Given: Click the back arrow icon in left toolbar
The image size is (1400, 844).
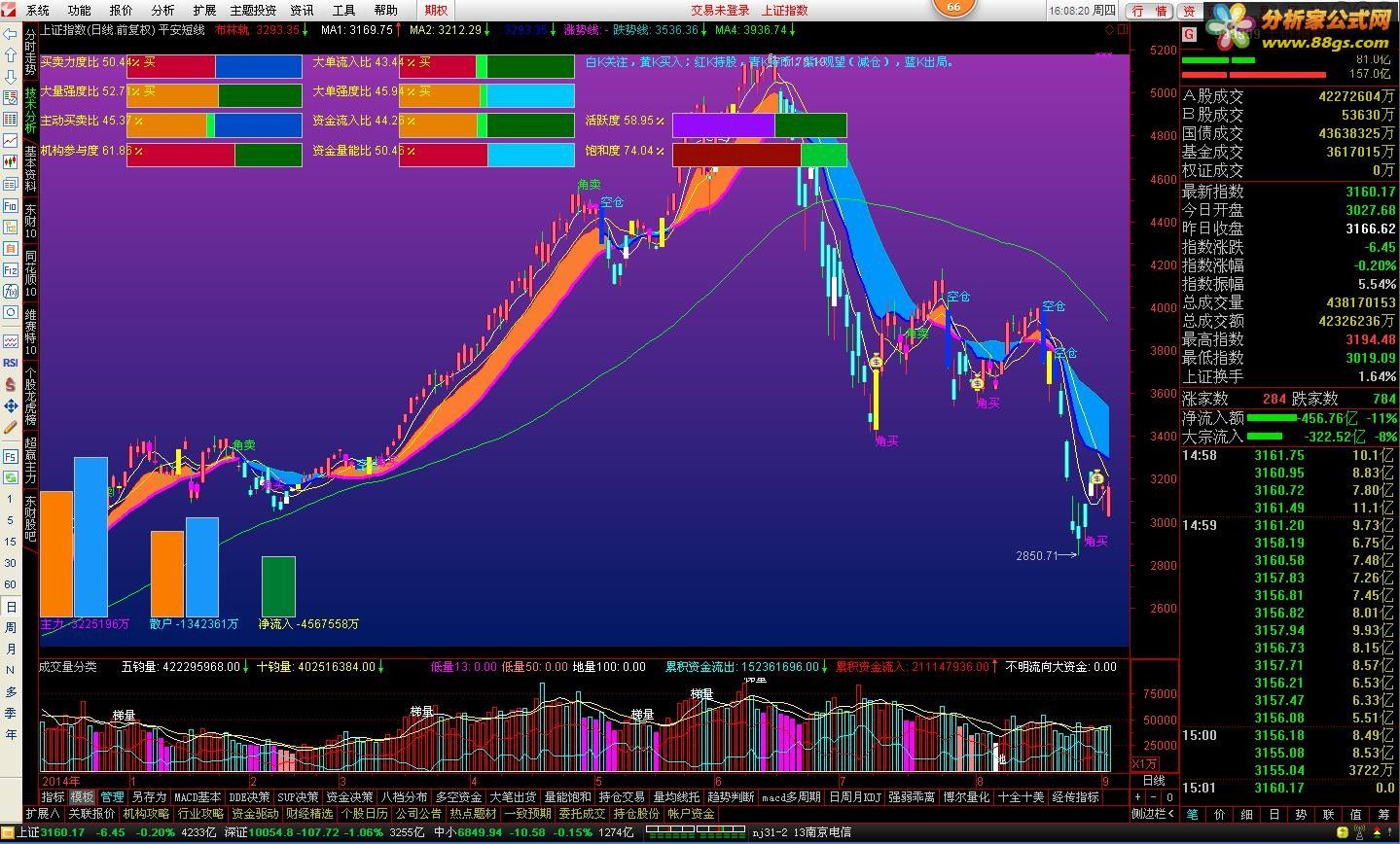Looking at the screenshot, I should [x=11, y=34].
